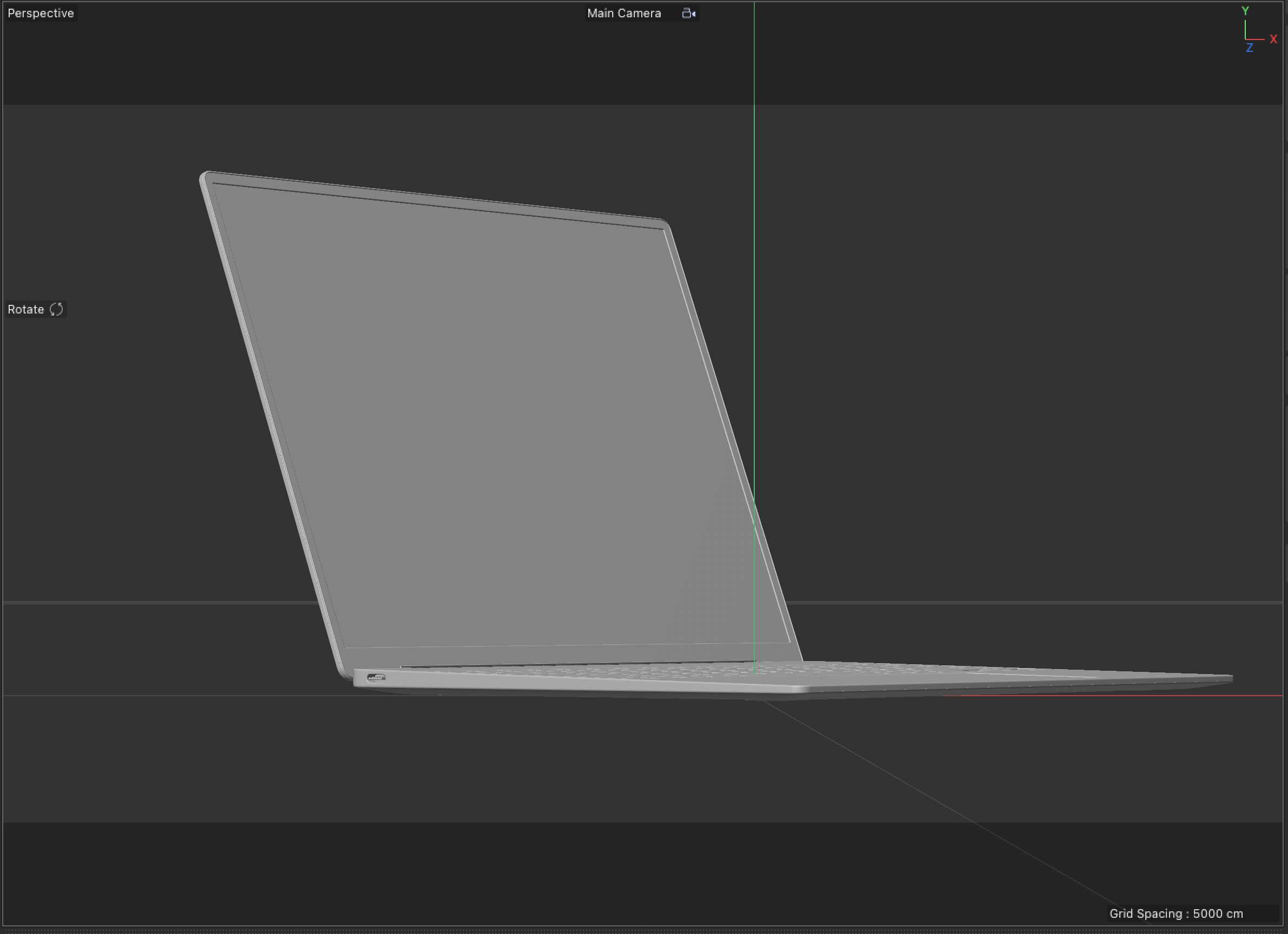Image resolution: width=1288 pixels, height=934 pixels.
Task: Click the Grid Spacing 5000 cm indicator
Action: pyautogui.click(x=1177, y=913)
